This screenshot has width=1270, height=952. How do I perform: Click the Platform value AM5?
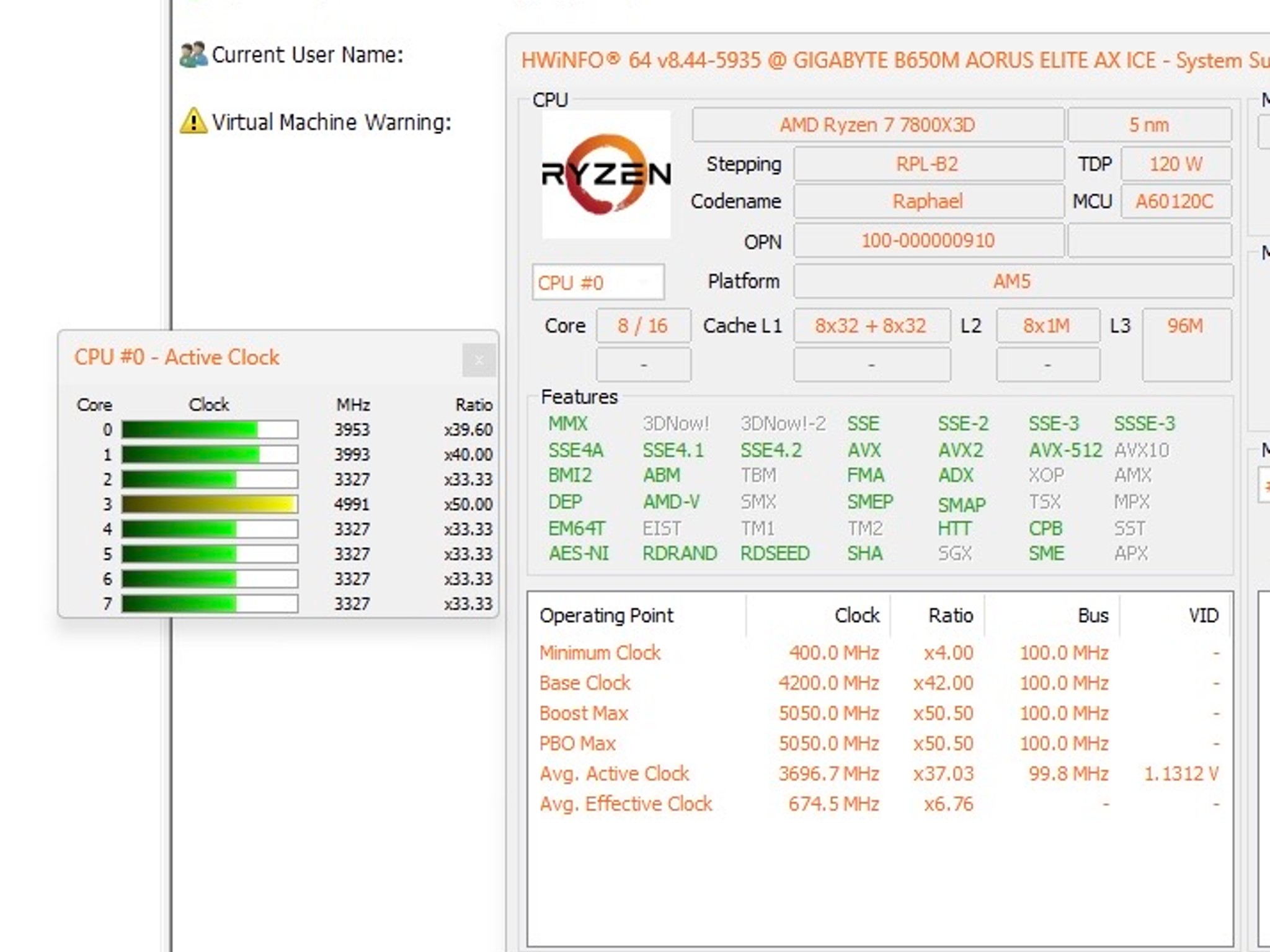tap(1013, 281)
